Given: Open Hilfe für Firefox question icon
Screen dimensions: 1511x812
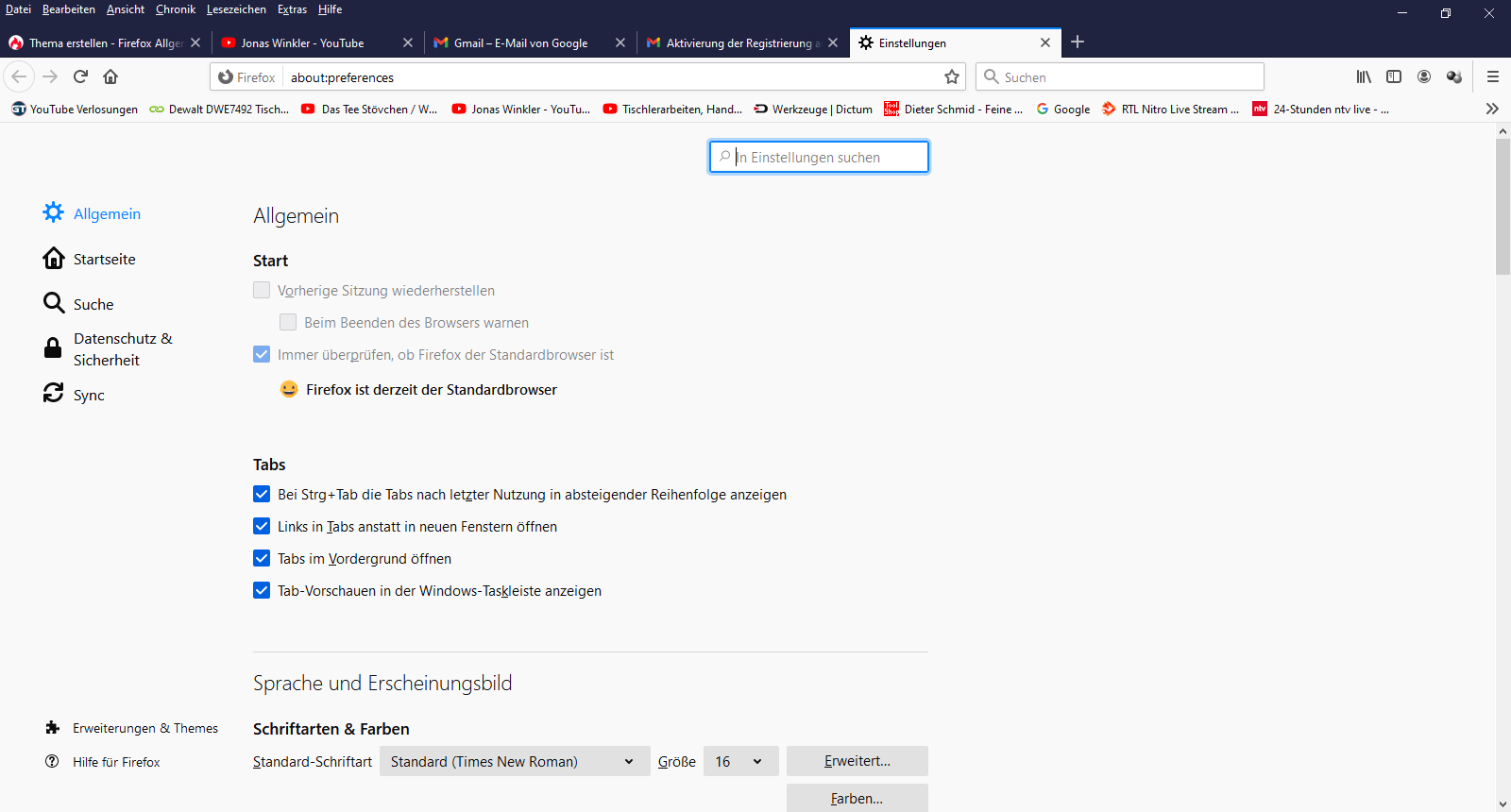Looking at the screenshot, I should click(x=53, y=762).
